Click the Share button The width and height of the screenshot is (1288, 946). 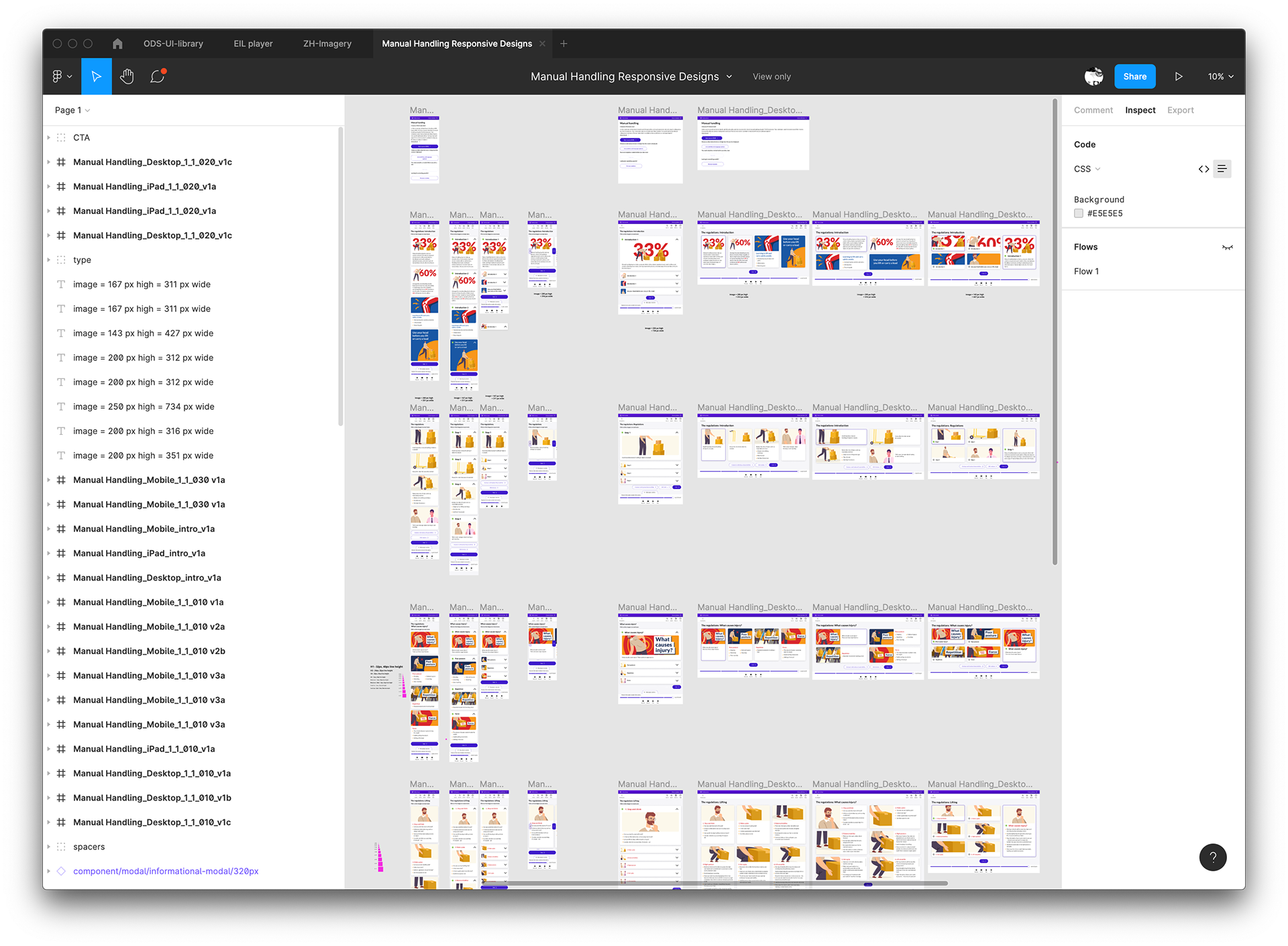[1134, 76]
